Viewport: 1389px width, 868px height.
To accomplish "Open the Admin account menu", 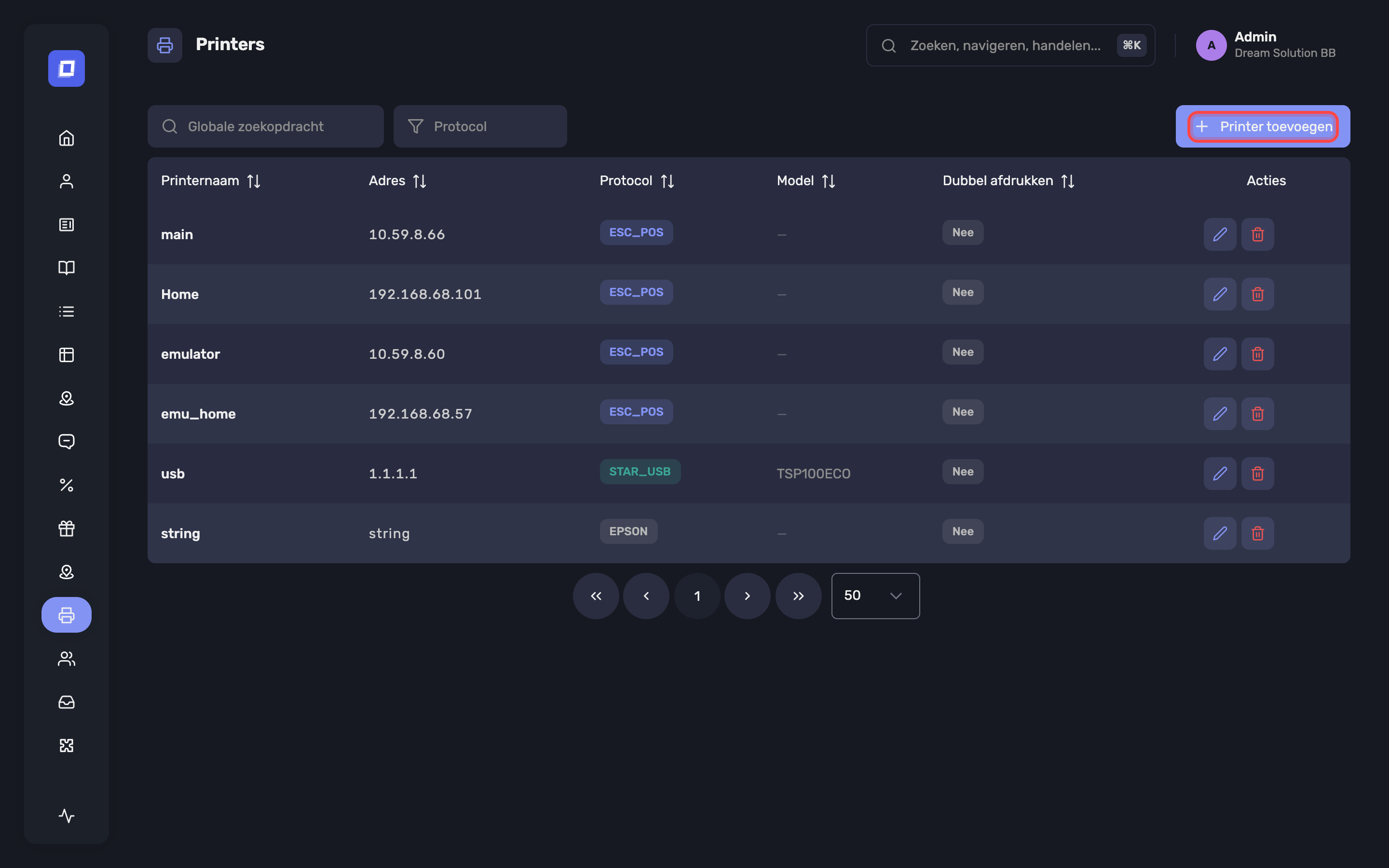I will (x=1265, y=45).
